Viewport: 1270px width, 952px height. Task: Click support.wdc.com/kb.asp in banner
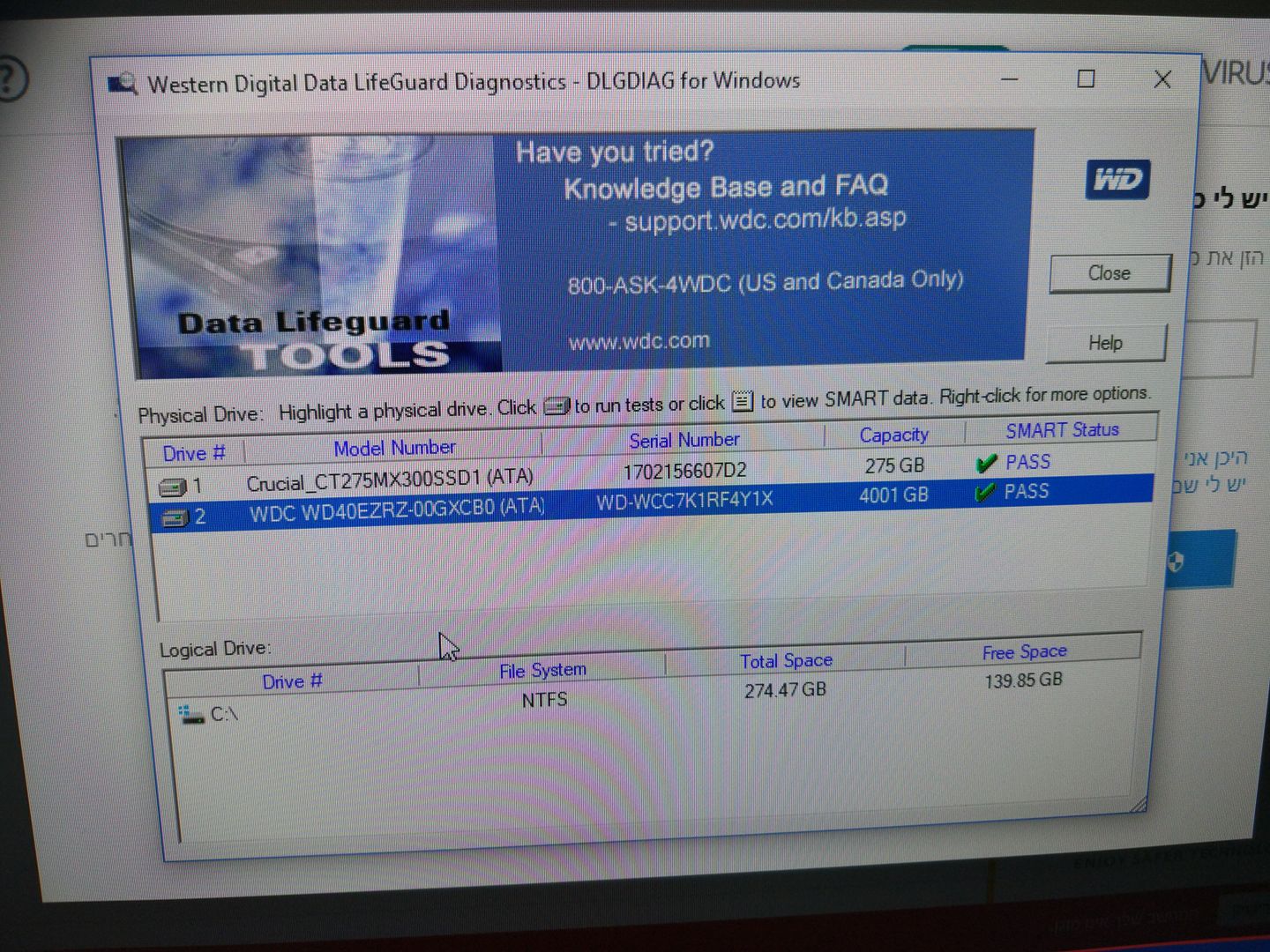pyautogui.click(x=765, y=219)
